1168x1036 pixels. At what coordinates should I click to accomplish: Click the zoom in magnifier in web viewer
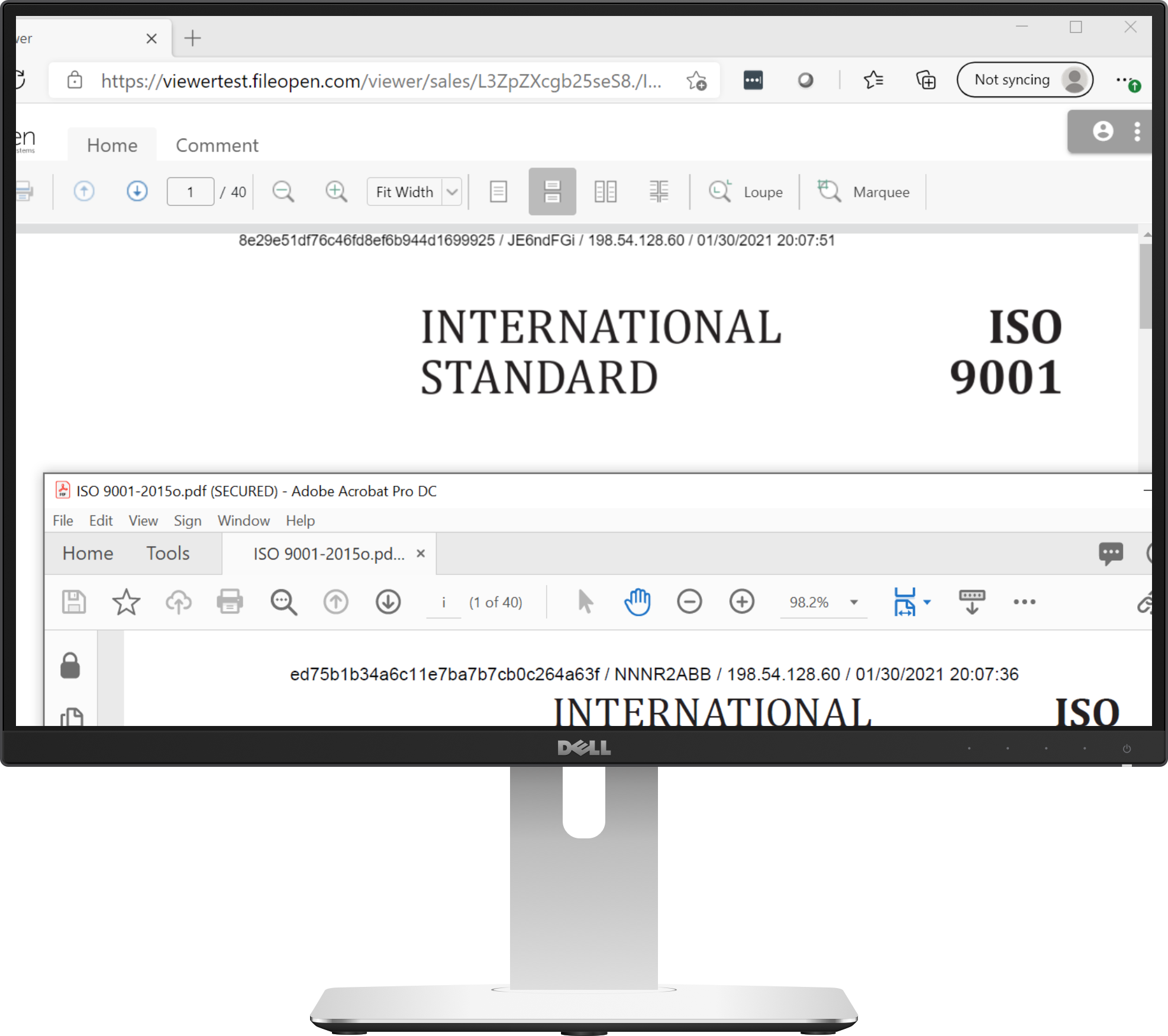click(336, 192)
